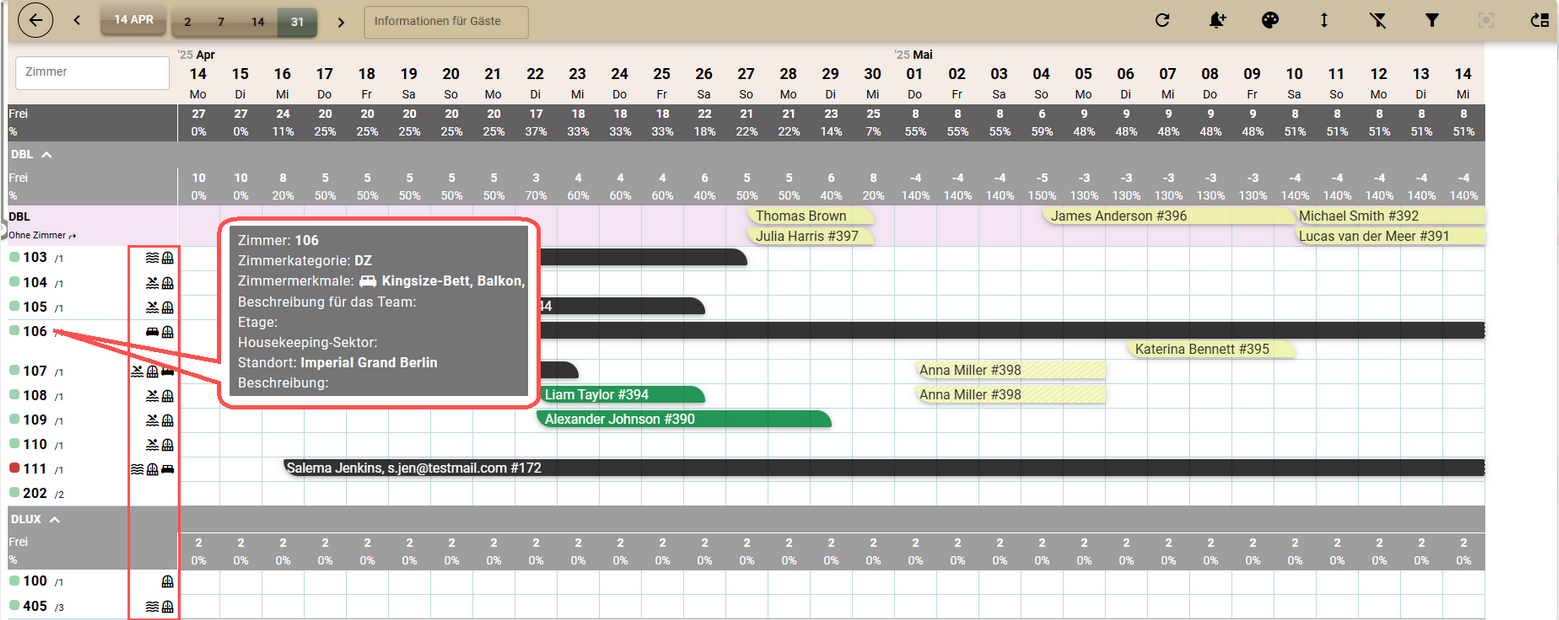Click the rotate layout icon

click(x=1539, y=20)
